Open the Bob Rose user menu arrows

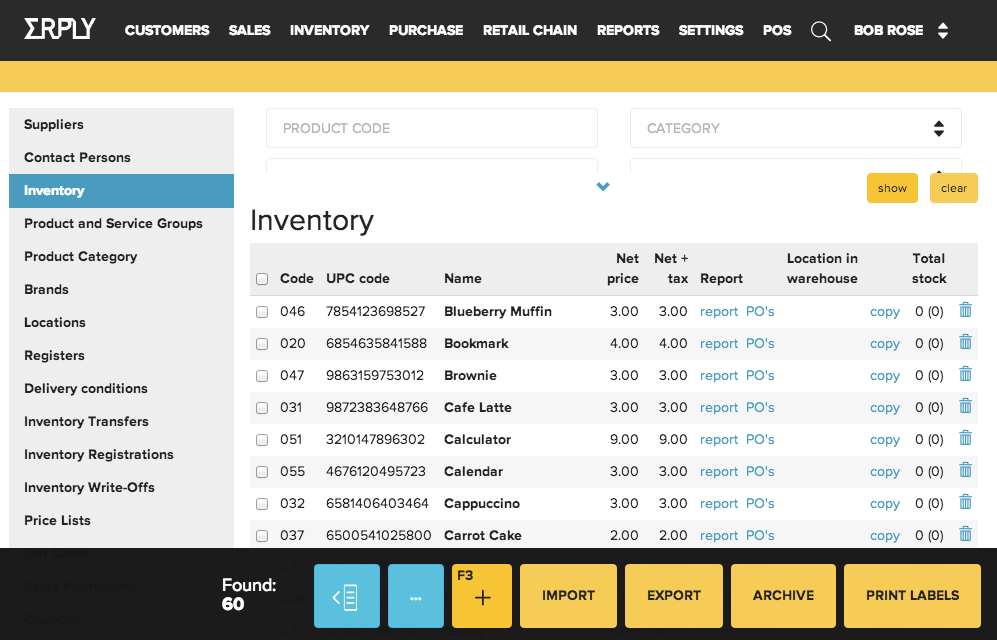click(942, 31)
